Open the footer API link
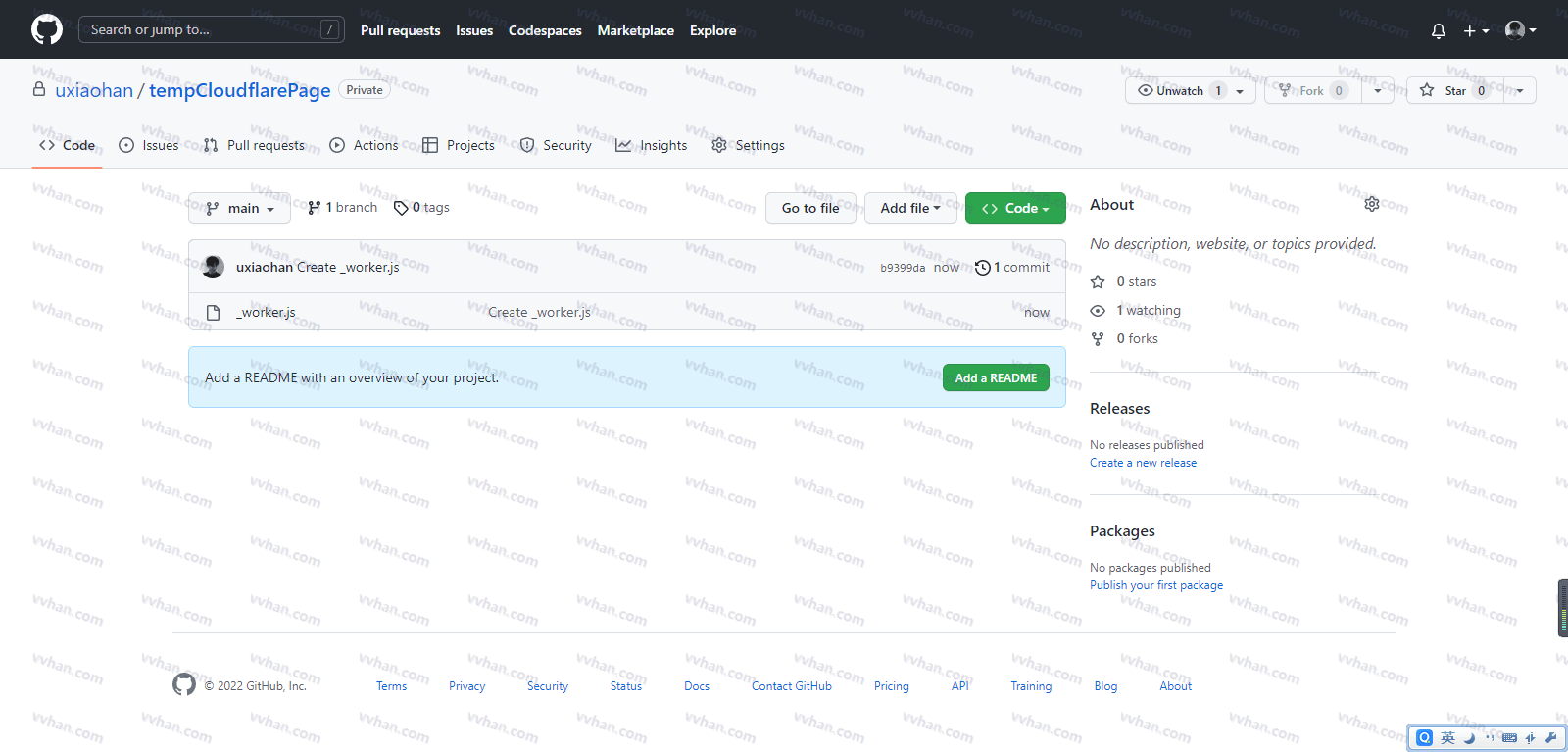The width and height of the screenshot is (1568, 752). [x=959, y=686]
